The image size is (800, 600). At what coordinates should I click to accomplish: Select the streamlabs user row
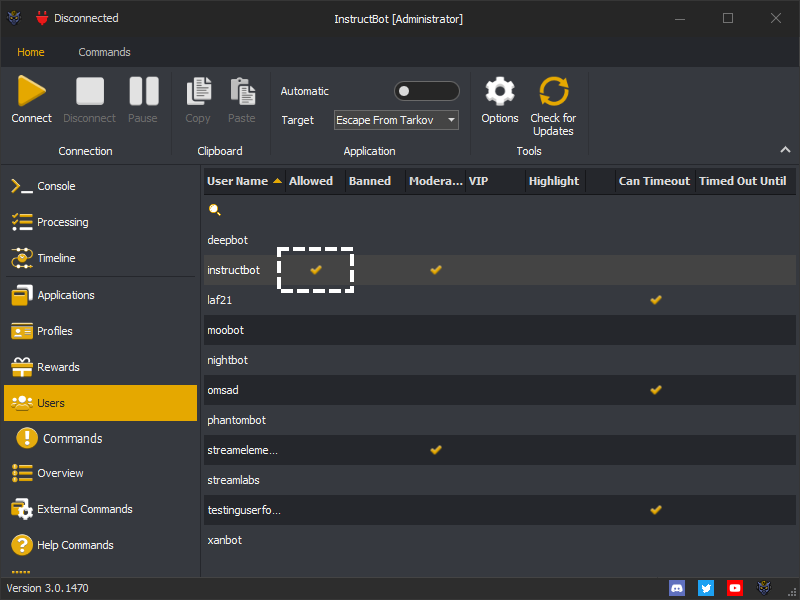tap(499, 480)
